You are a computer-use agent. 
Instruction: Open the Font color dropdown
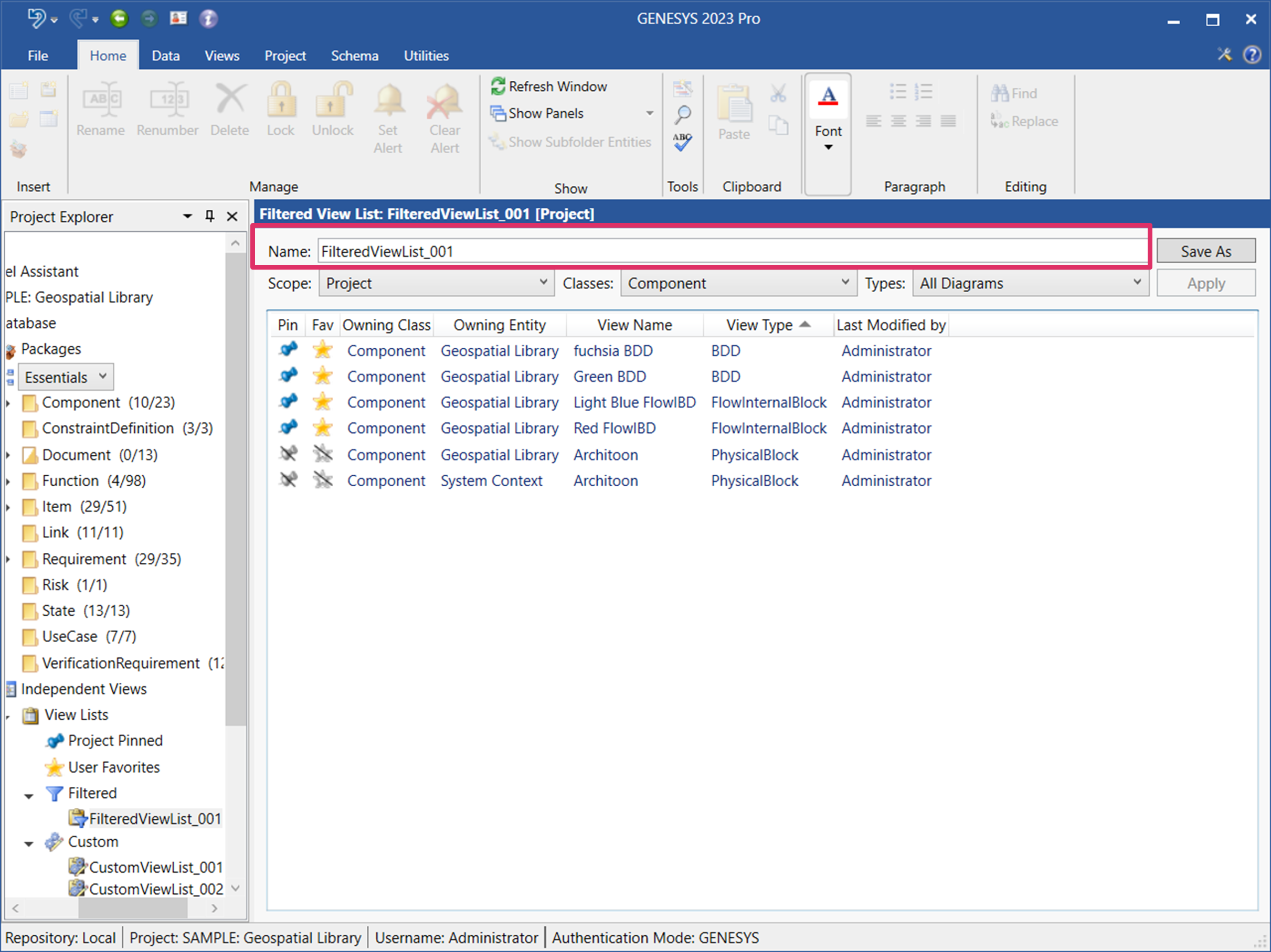pos(828,147)
